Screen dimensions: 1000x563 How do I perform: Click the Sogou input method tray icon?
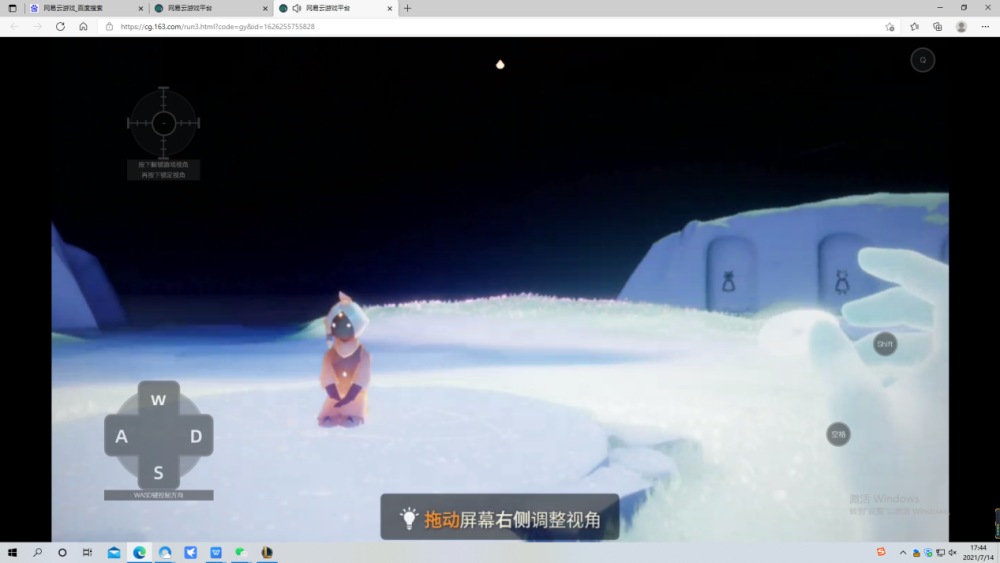pos(881,552)
